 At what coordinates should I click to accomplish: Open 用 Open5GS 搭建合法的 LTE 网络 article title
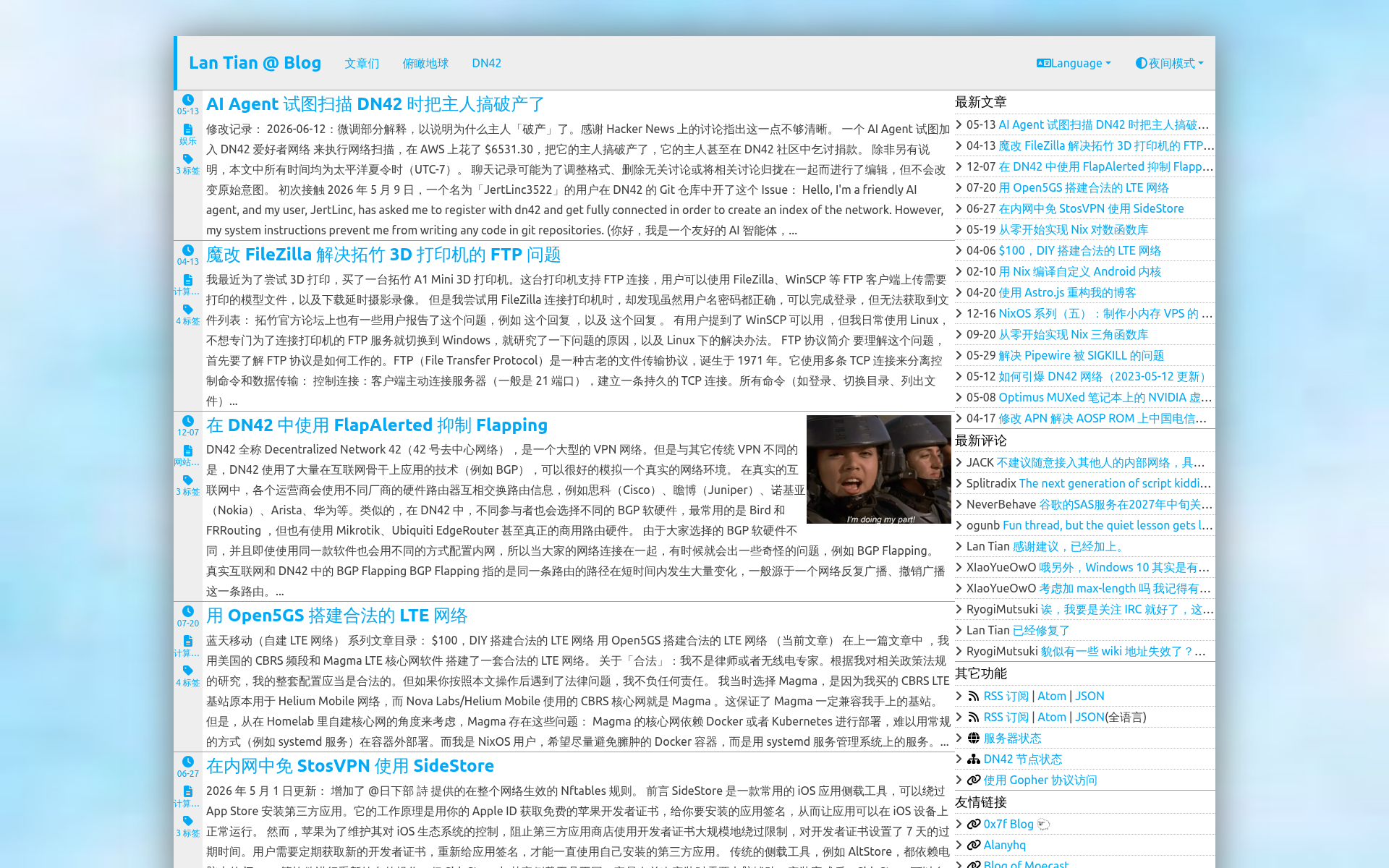point(336,616)
